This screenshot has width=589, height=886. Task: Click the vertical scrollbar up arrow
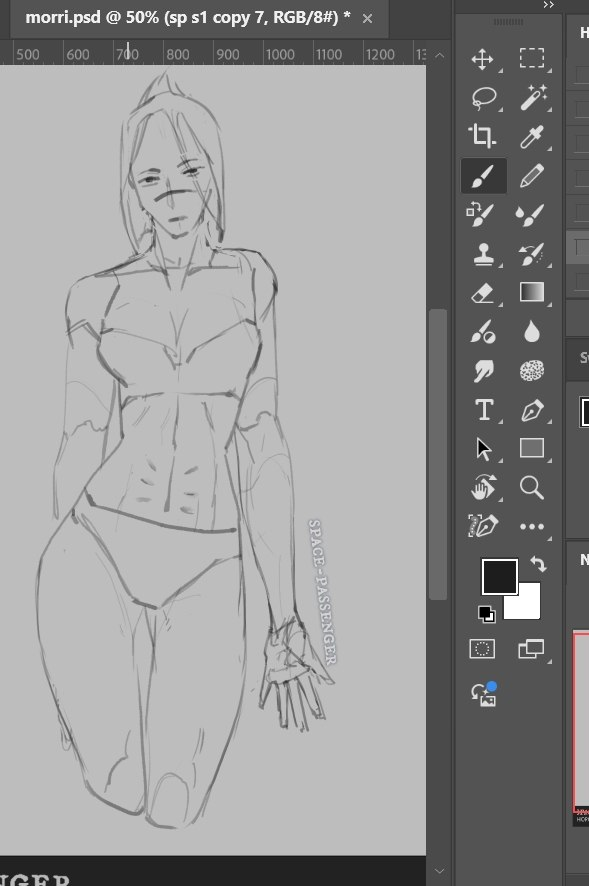coord(439,55)
